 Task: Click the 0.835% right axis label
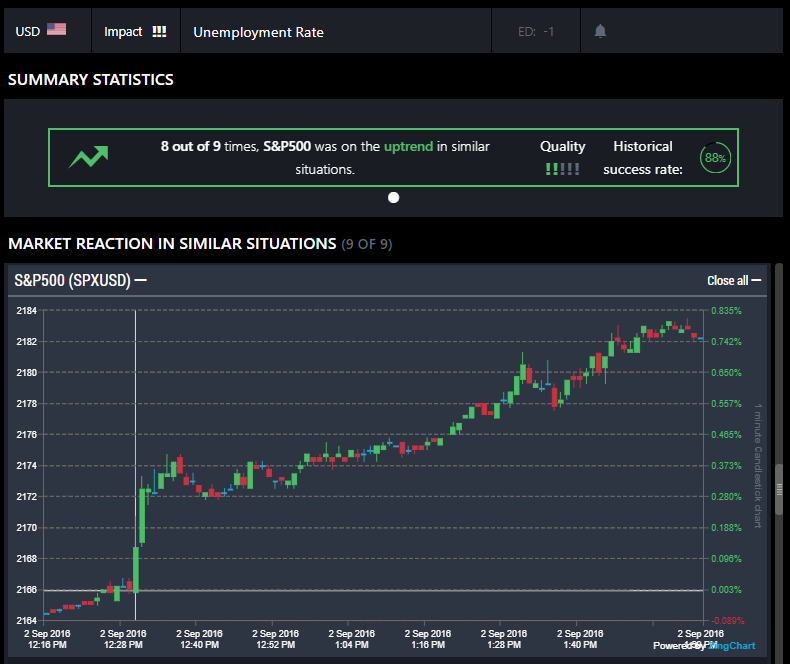pyautogui.click(x=726, y=311)
